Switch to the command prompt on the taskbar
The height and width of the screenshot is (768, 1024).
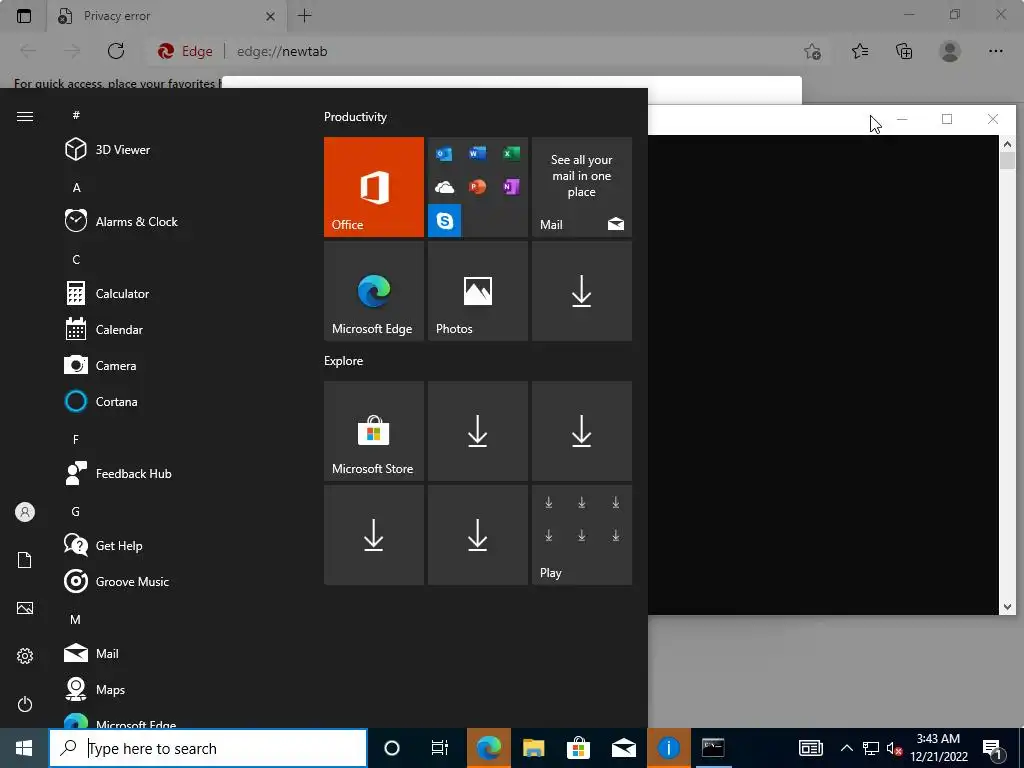tap(713, 748)
